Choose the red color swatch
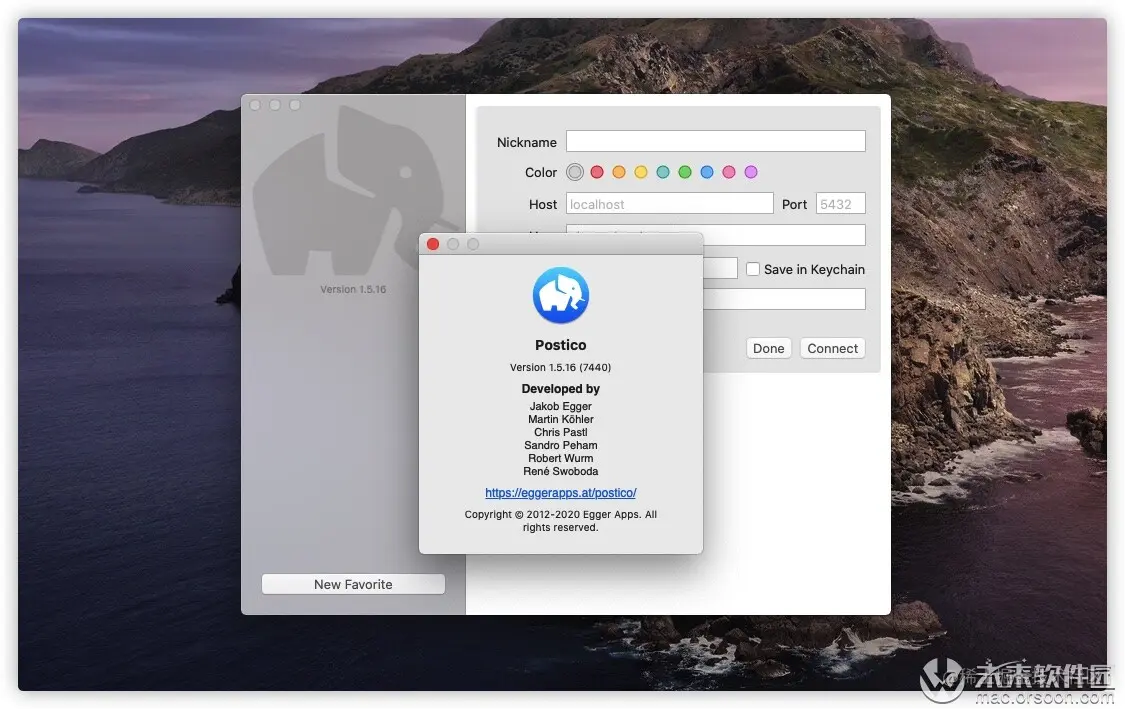 click(x=597, y=172)
